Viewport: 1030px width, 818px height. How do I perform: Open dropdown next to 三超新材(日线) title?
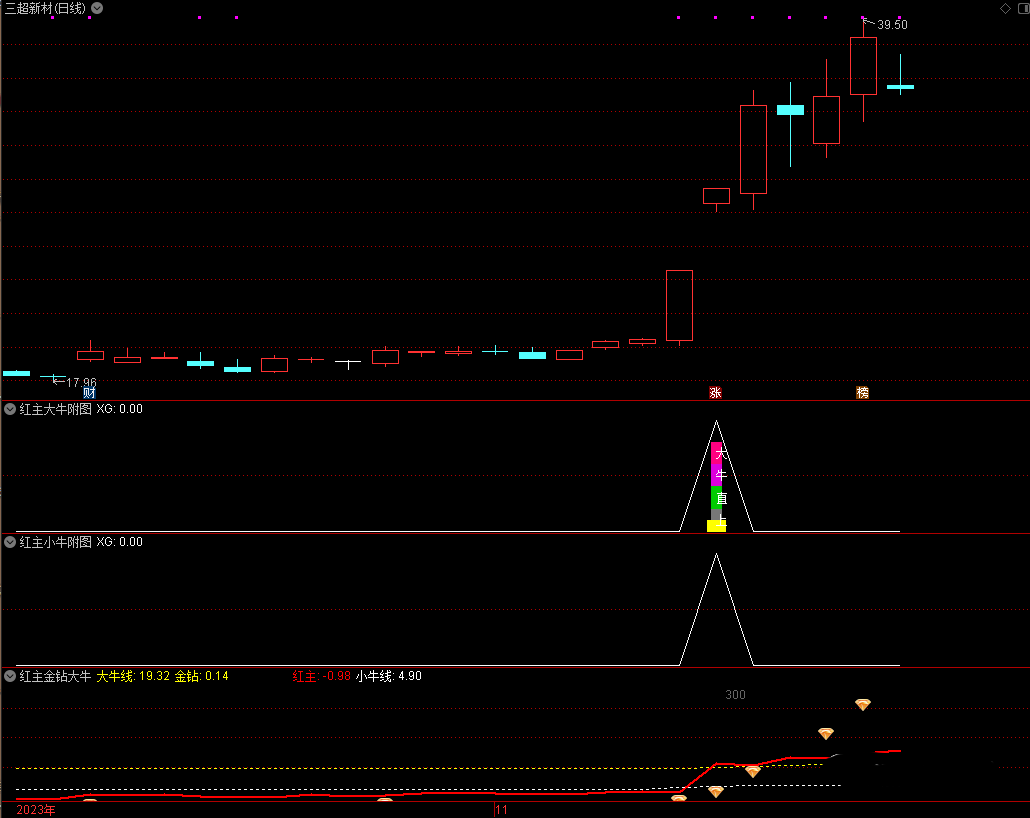(97, 8)
